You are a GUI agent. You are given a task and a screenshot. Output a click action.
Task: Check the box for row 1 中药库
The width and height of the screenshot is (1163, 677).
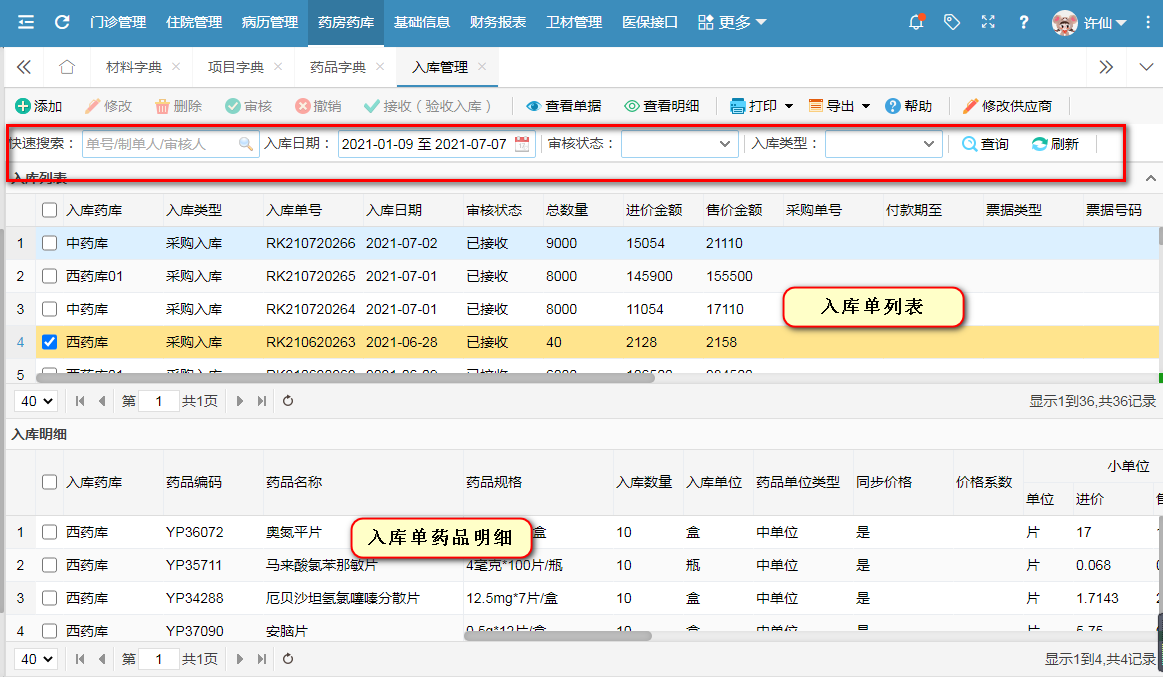point(50,243)
